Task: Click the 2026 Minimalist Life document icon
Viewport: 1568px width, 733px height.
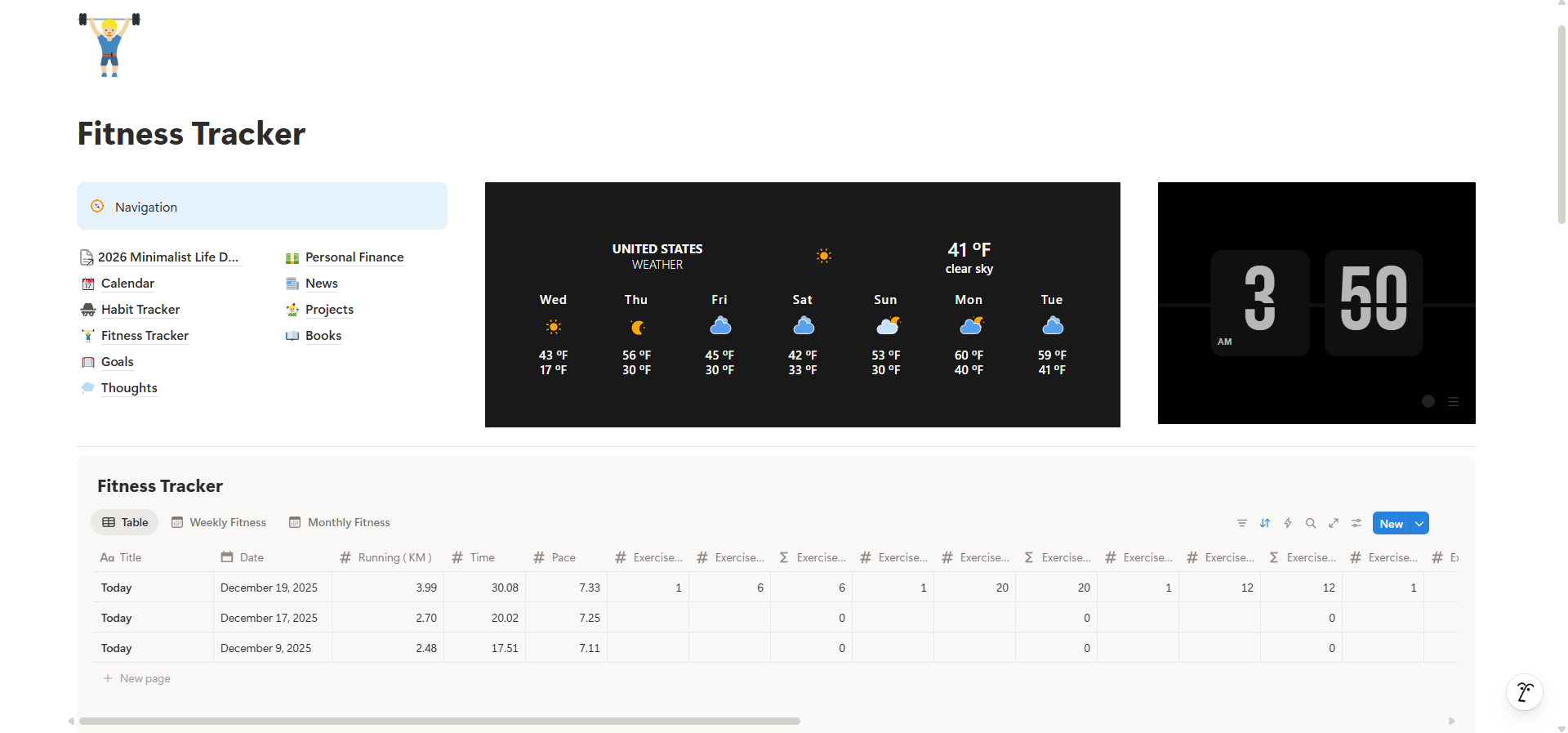Action: click(x=87, y=257)
